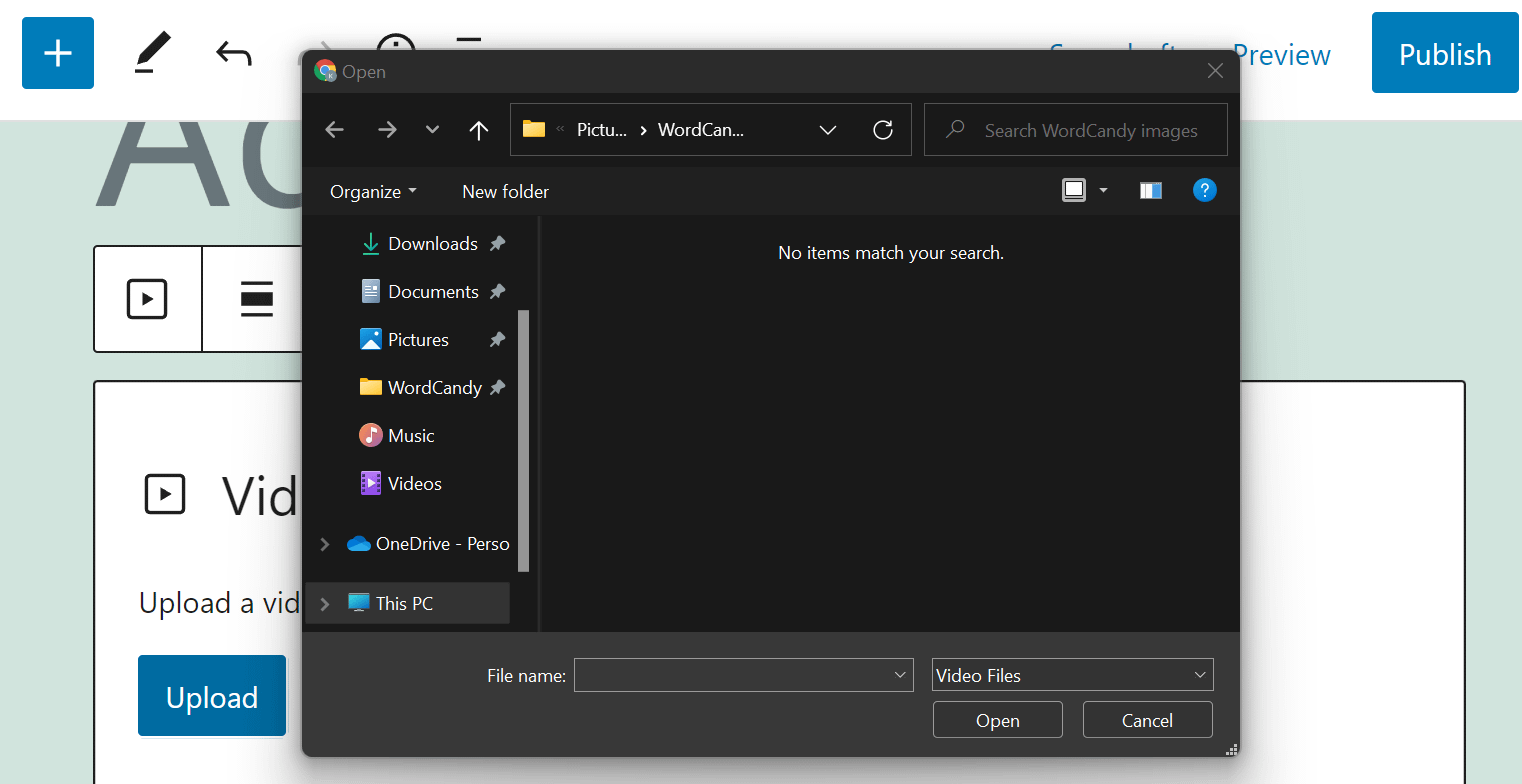1522x784 pixels.
Task: Select the Videos folder in the sidebar
Action: click(x=414, y=483)
